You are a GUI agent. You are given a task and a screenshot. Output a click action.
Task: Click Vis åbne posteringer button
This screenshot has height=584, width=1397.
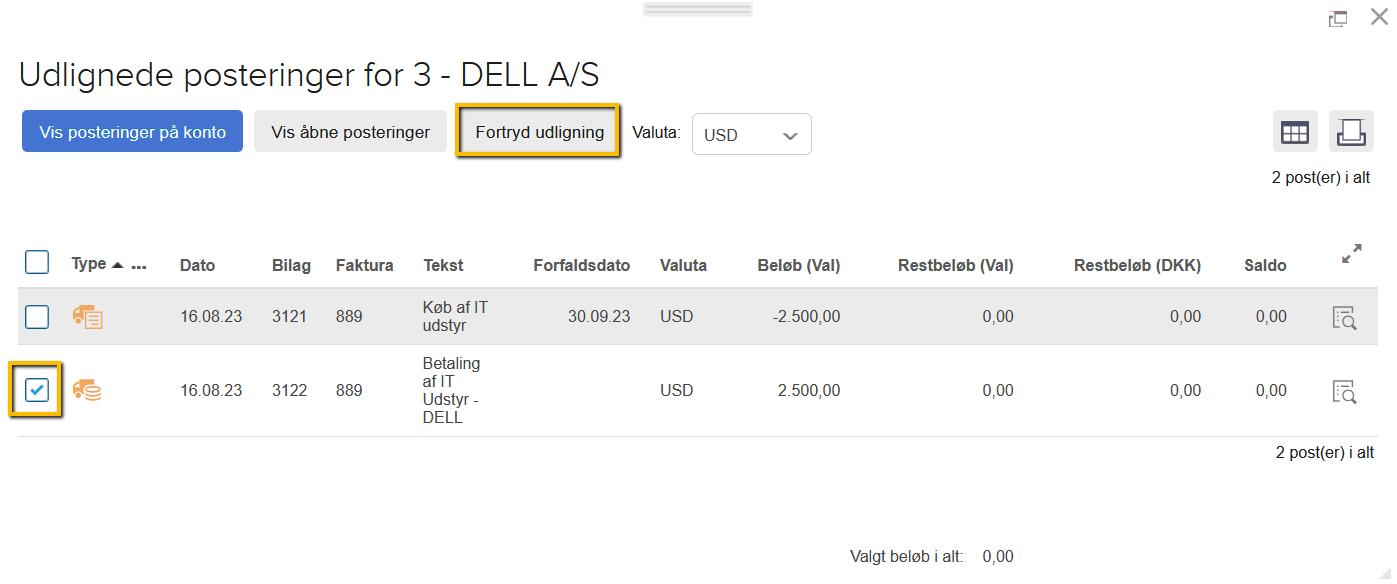[350, 132]
